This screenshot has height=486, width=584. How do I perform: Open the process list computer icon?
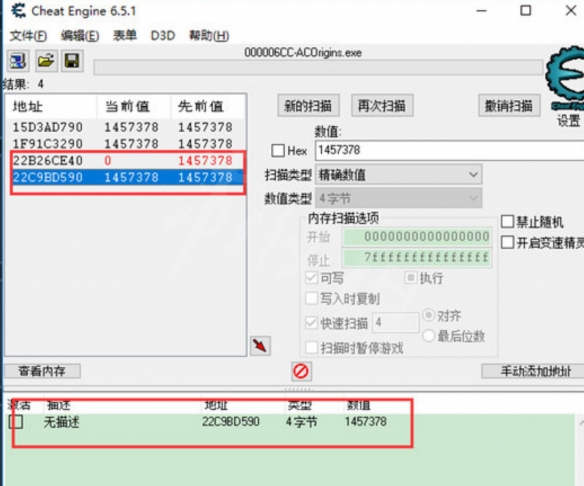pos(18,61)
